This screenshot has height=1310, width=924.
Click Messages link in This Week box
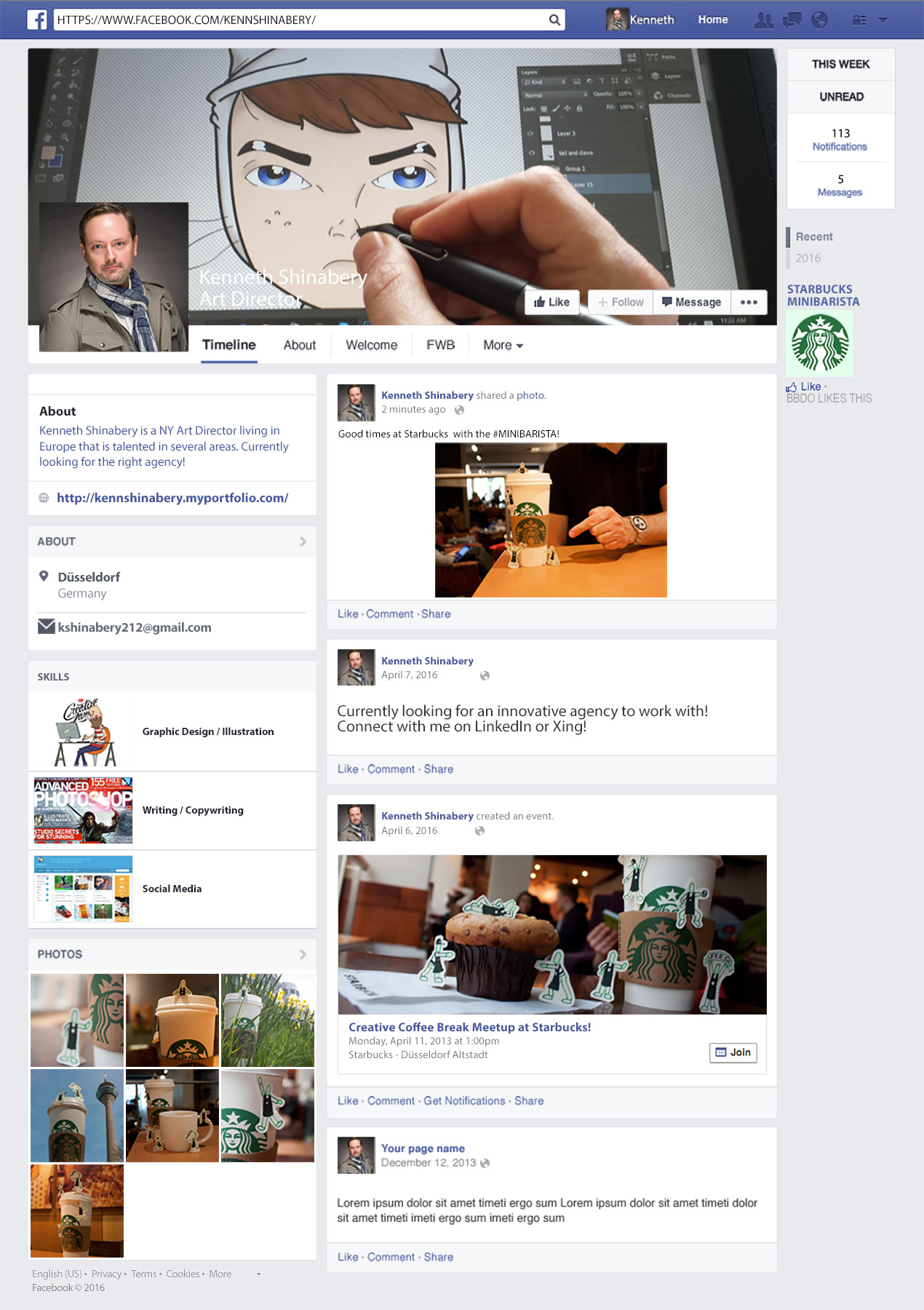(840, 192)
